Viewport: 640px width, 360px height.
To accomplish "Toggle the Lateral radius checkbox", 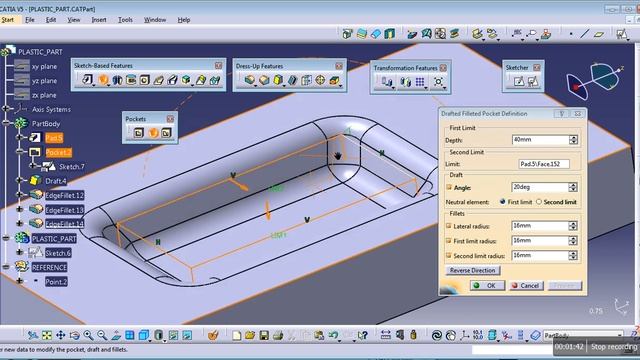I will coord(449,226).
